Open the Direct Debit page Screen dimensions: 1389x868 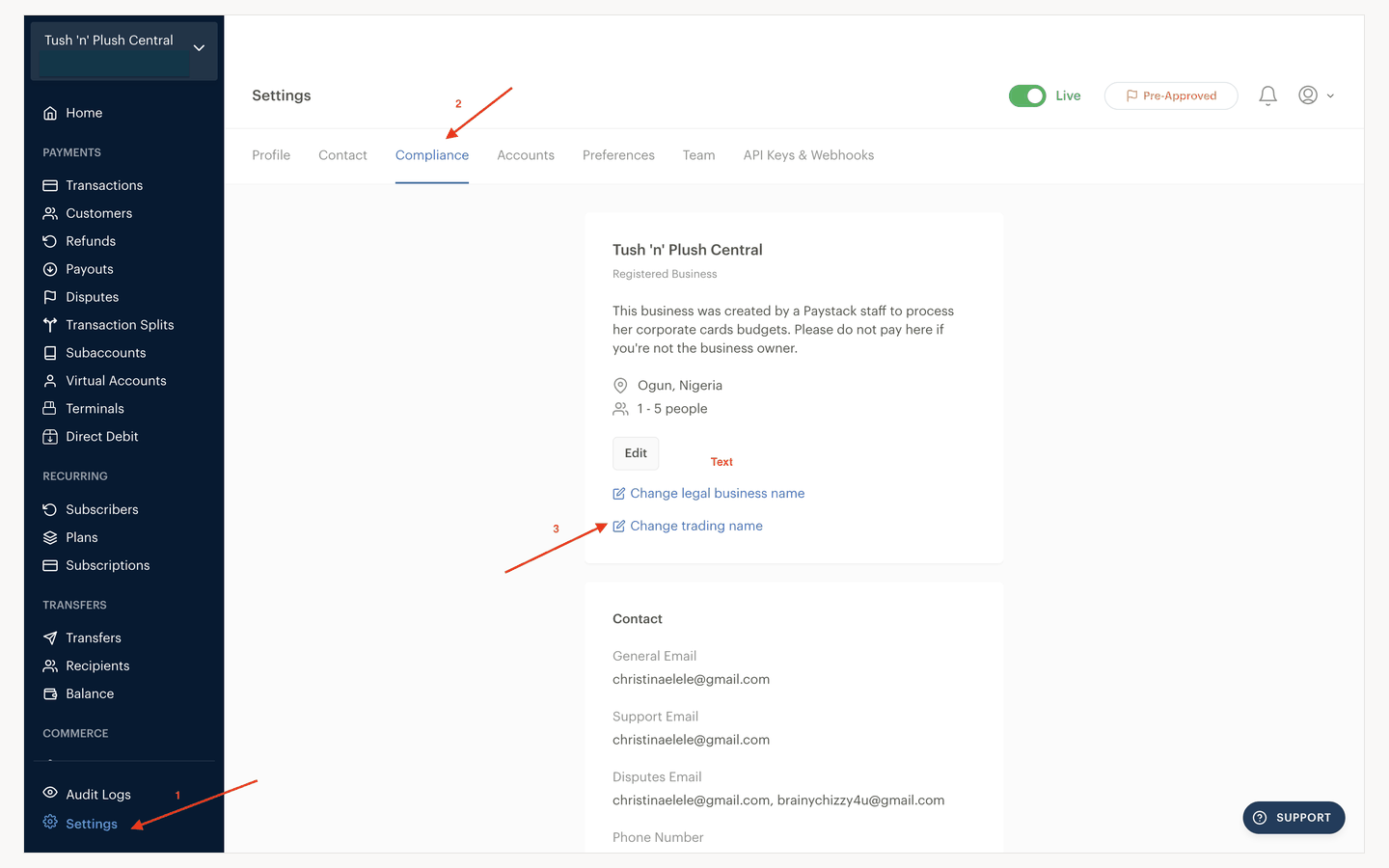(102, 437)
